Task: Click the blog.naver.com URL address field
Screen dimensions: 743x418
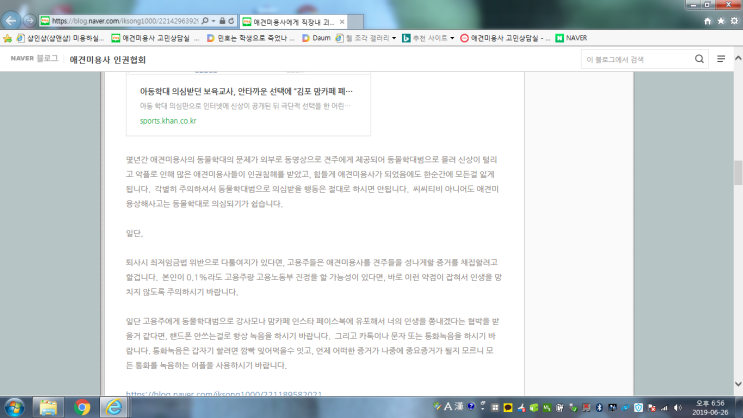Action: pyautogui.click(x=125, y=21)
